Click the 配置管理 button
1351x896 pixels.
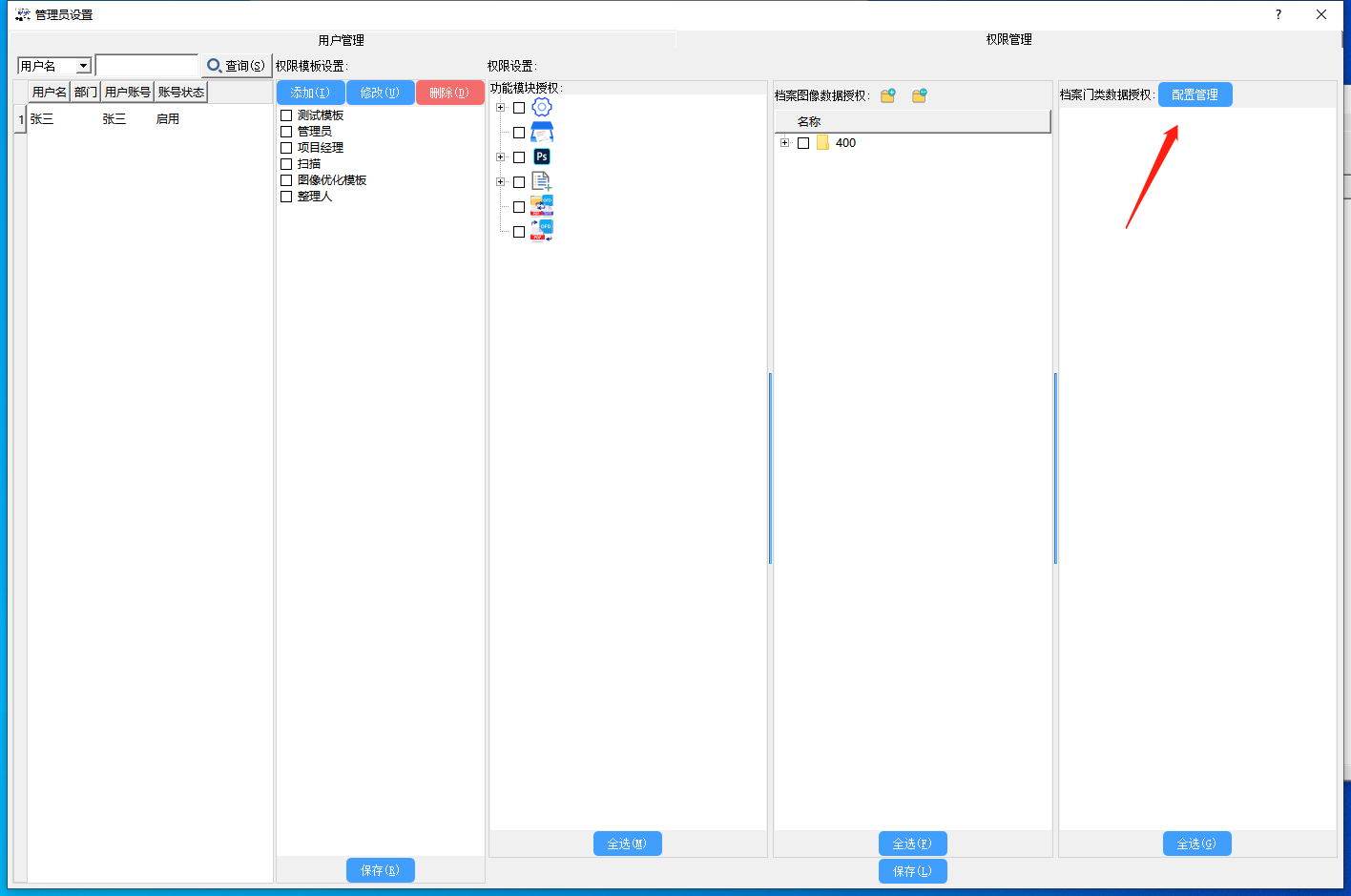coord(1195,94)
